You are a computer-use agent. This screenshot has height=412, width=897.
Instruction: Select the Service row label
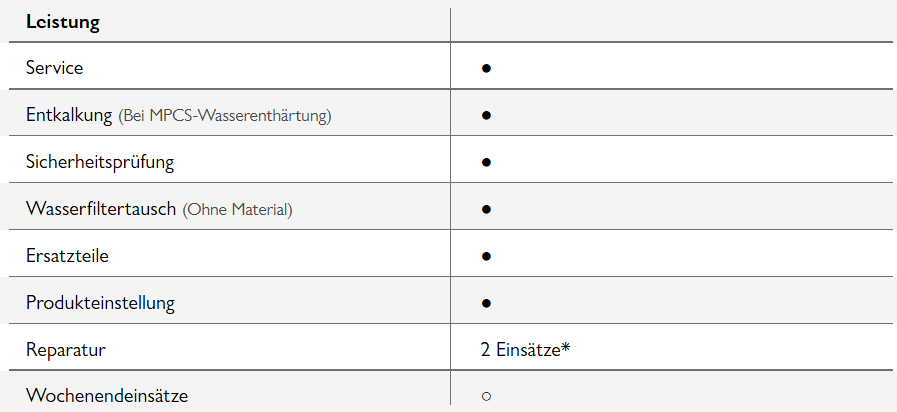tap(54, 69)
